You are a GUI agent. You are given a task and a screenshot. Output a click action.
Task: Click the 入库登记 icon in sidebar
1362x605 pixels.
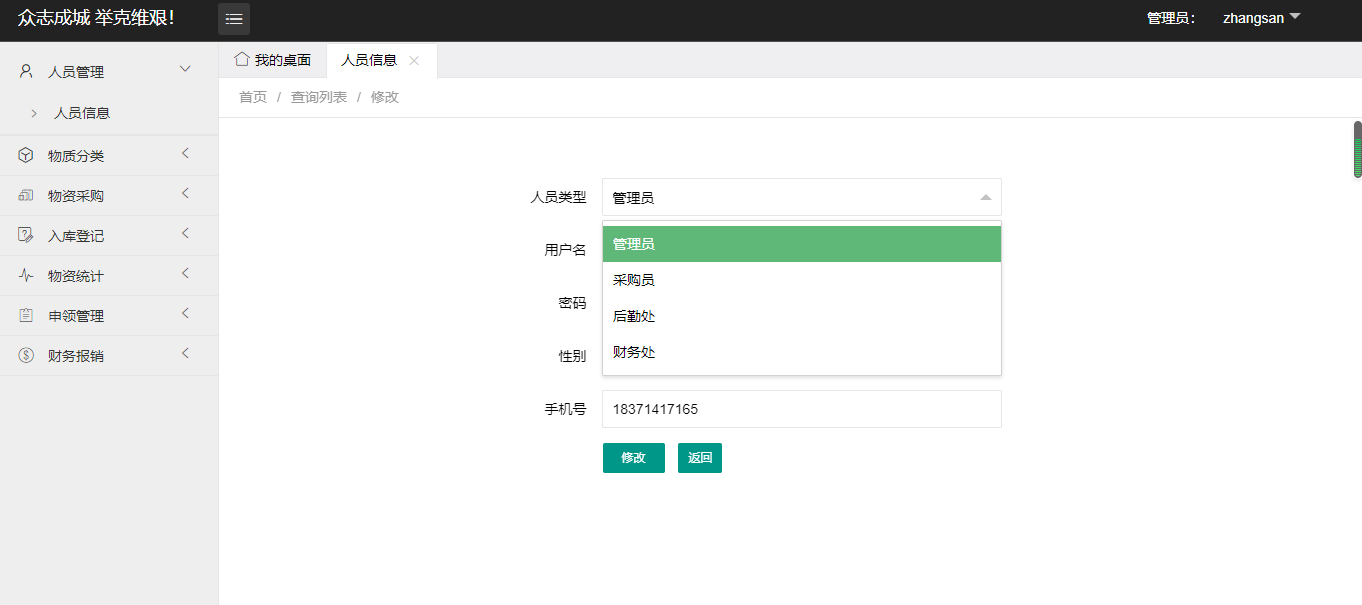(26, 236)
